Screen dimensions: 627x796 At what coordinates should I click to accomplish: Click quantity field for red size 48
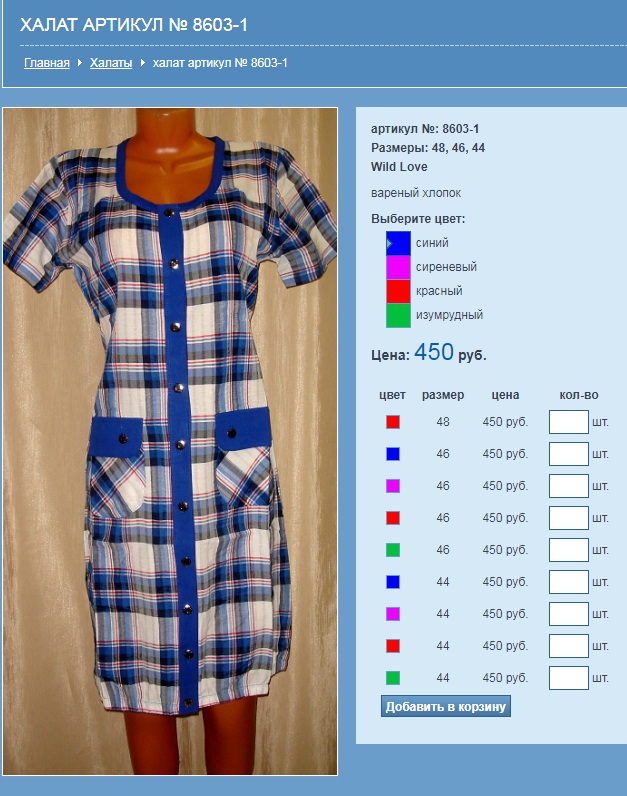(569, 422)
